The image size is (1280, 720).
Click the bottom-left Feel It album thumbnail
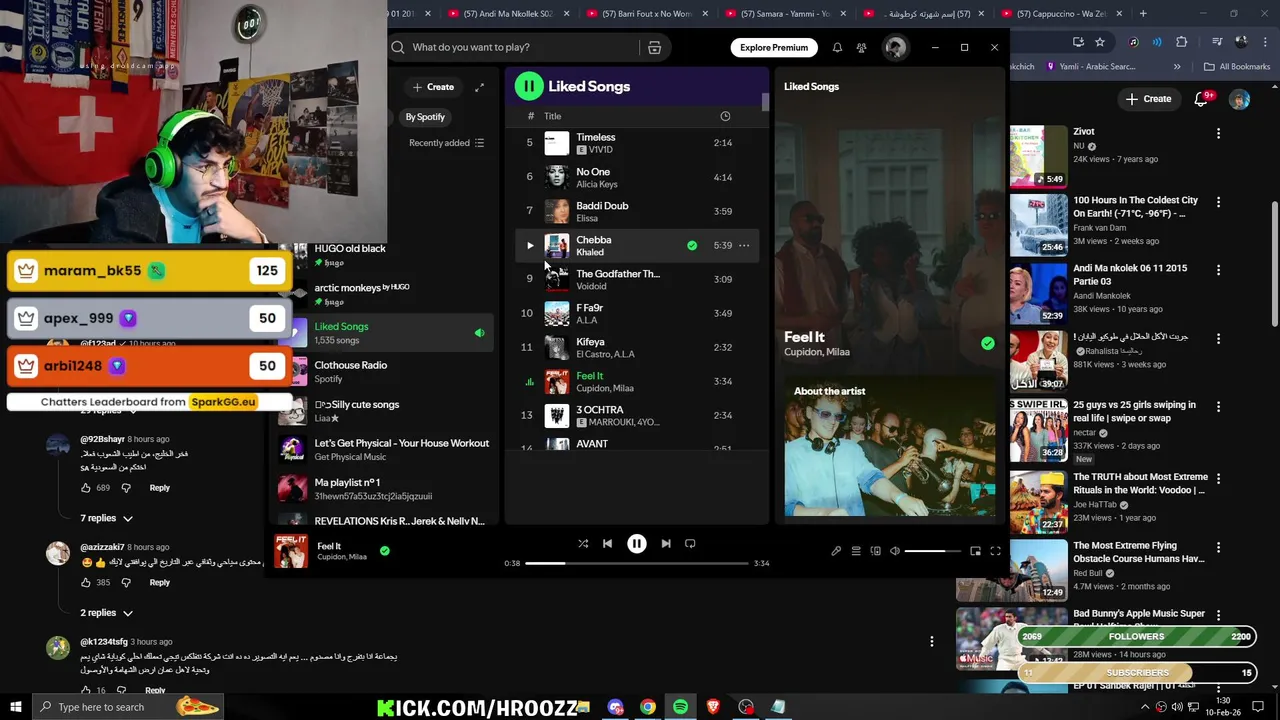click(x=291, y=551)
